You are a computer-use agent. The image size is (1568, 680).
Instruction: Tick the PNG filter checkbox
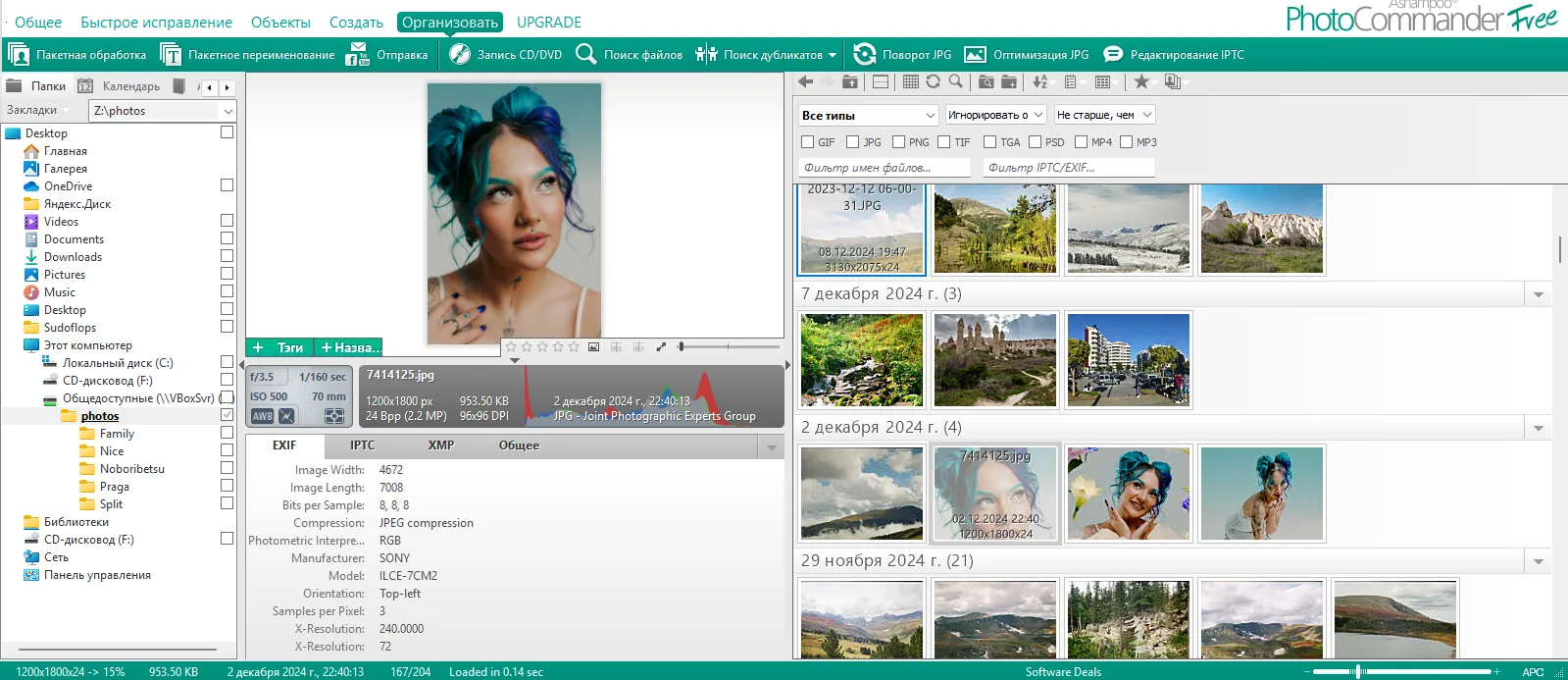pos(898,142)
